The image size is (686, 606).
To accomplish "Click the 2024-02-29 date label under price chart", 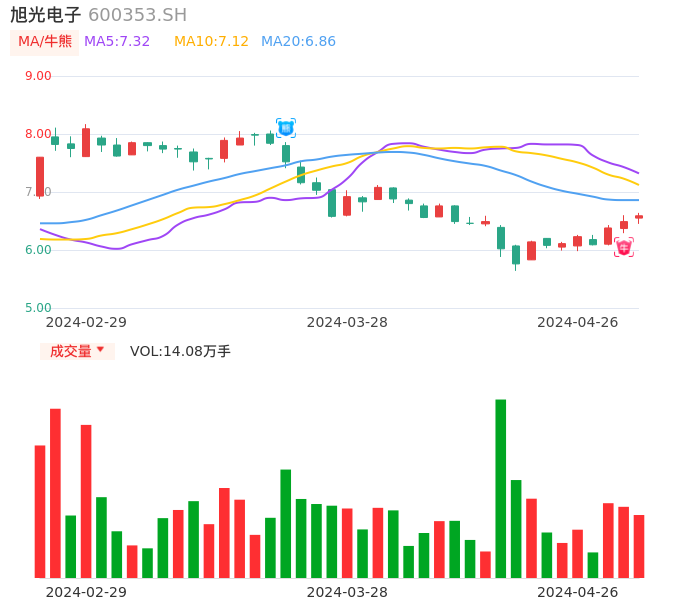I will point(86,322).
